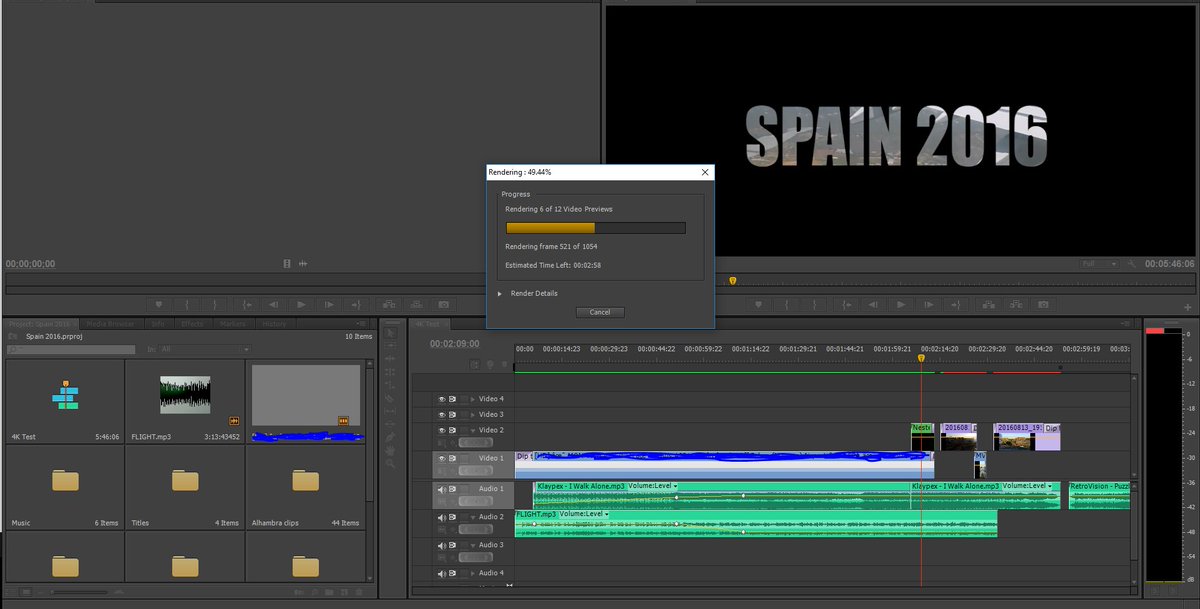The image size is (1200, 609).
Task: Select the Zoom tool in tools panel
Action: (390, 464)
